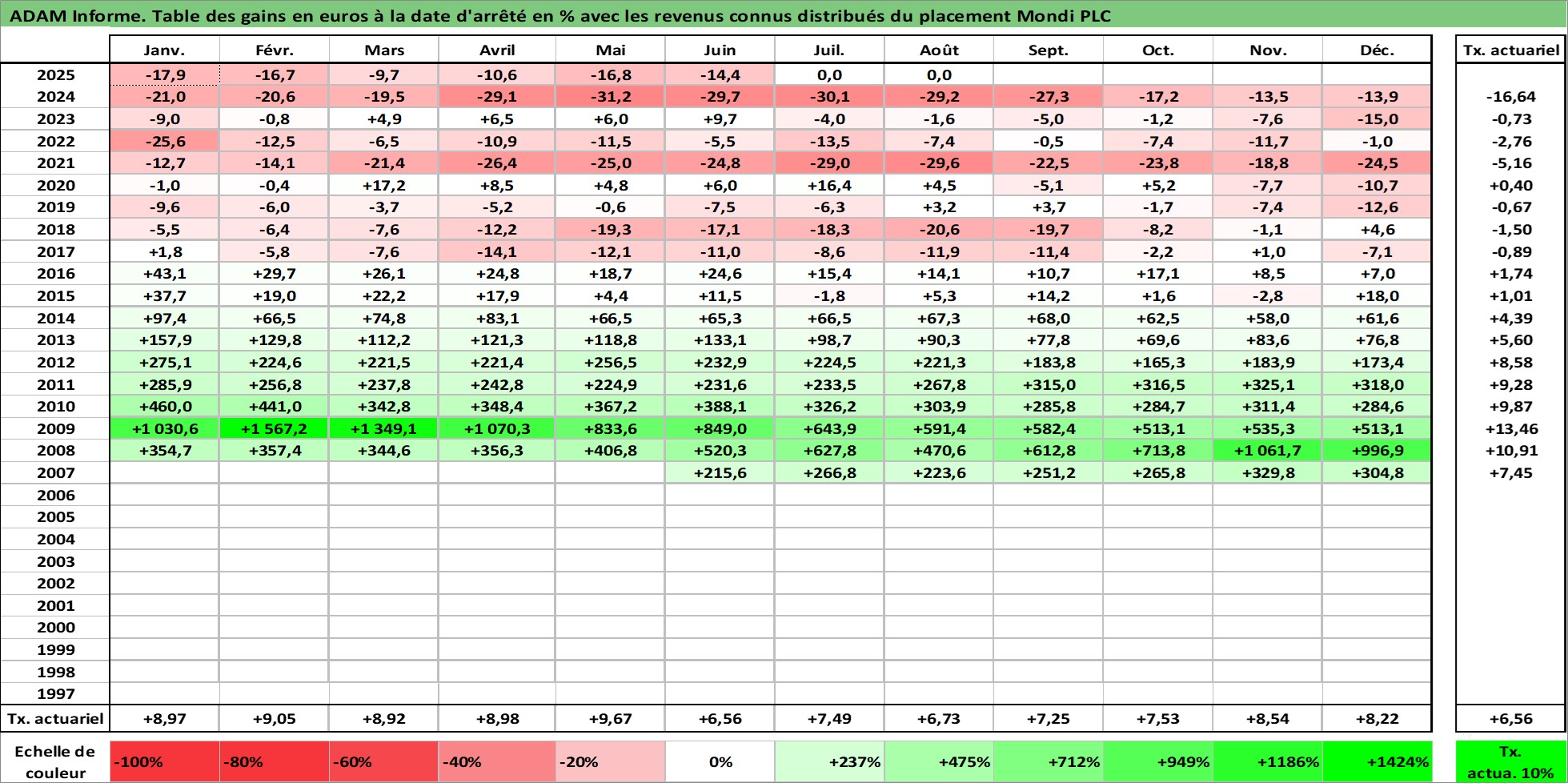Click the cell '+1 061,7' for November 2008
Image resolution: width=1568 pixels, height=783 pixels.
click(x=1268, y=451)
